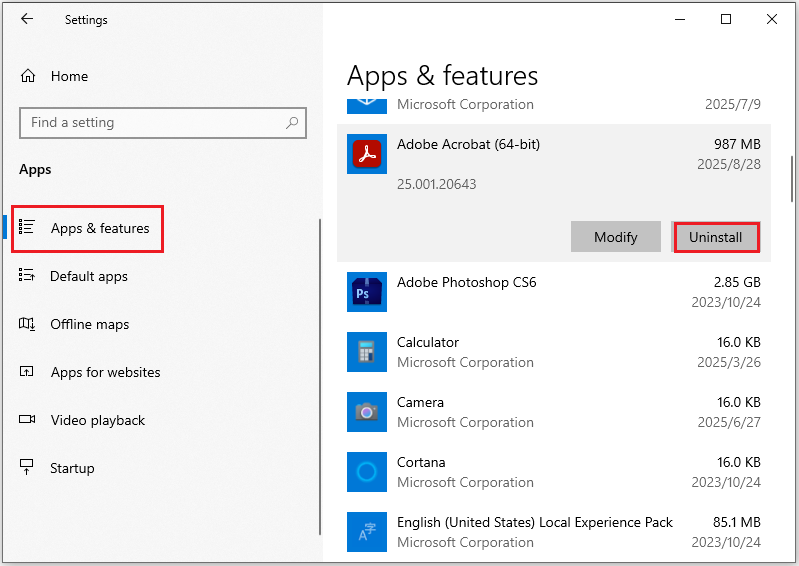Image resolution: width=799 pixels, height=566 pixels.
Task: Click the Adobe Photoshop CS6 icon
Action: [x=367, y=292]
